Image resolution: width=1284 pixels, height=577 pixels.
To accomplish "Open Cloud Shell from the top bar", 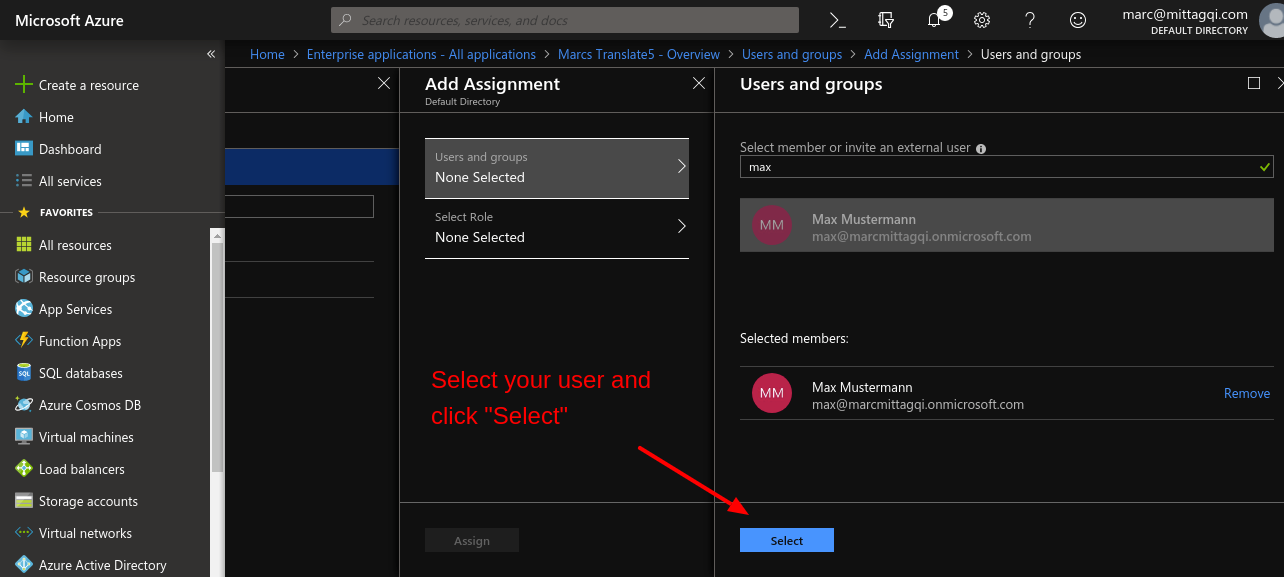I will 838,20.
